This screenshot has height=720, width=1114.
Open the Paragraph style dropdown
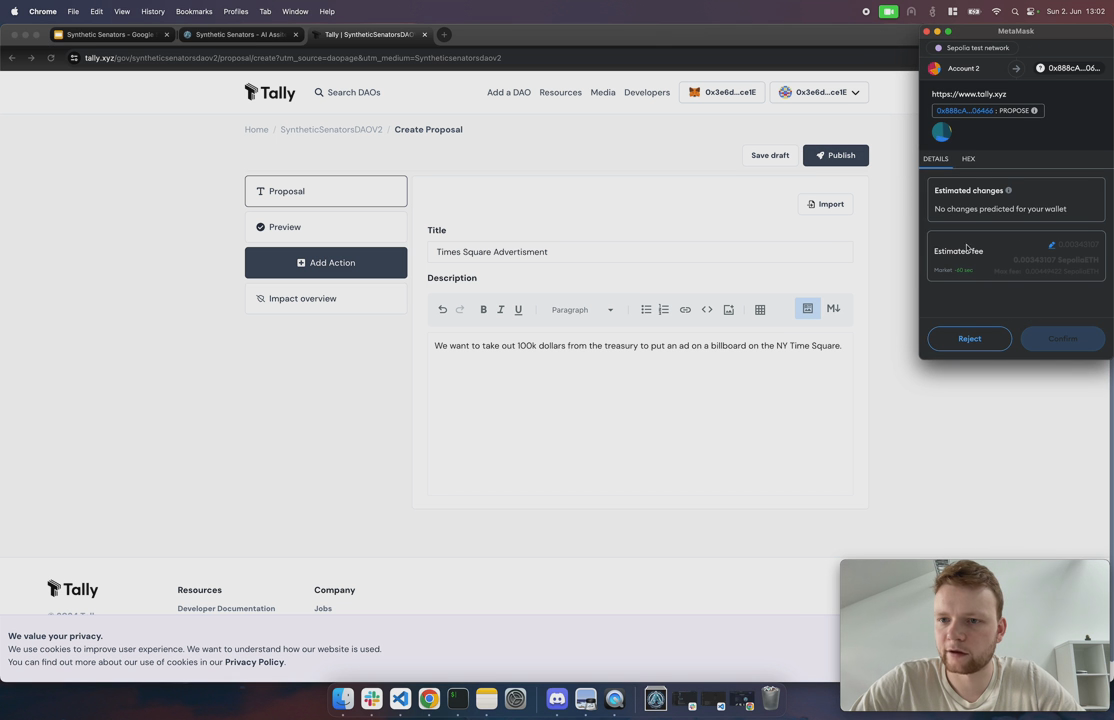click(x=582, y=309)
